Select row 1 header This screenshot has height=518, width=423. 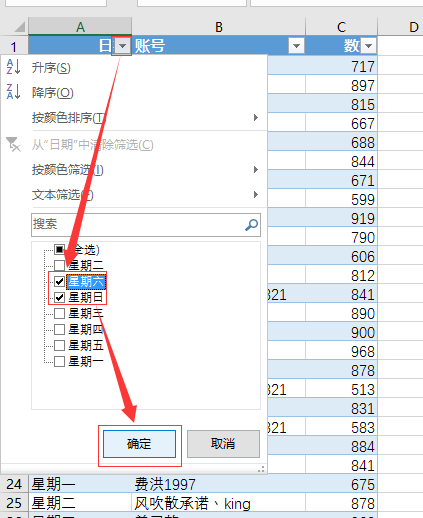tap(14, 46)
